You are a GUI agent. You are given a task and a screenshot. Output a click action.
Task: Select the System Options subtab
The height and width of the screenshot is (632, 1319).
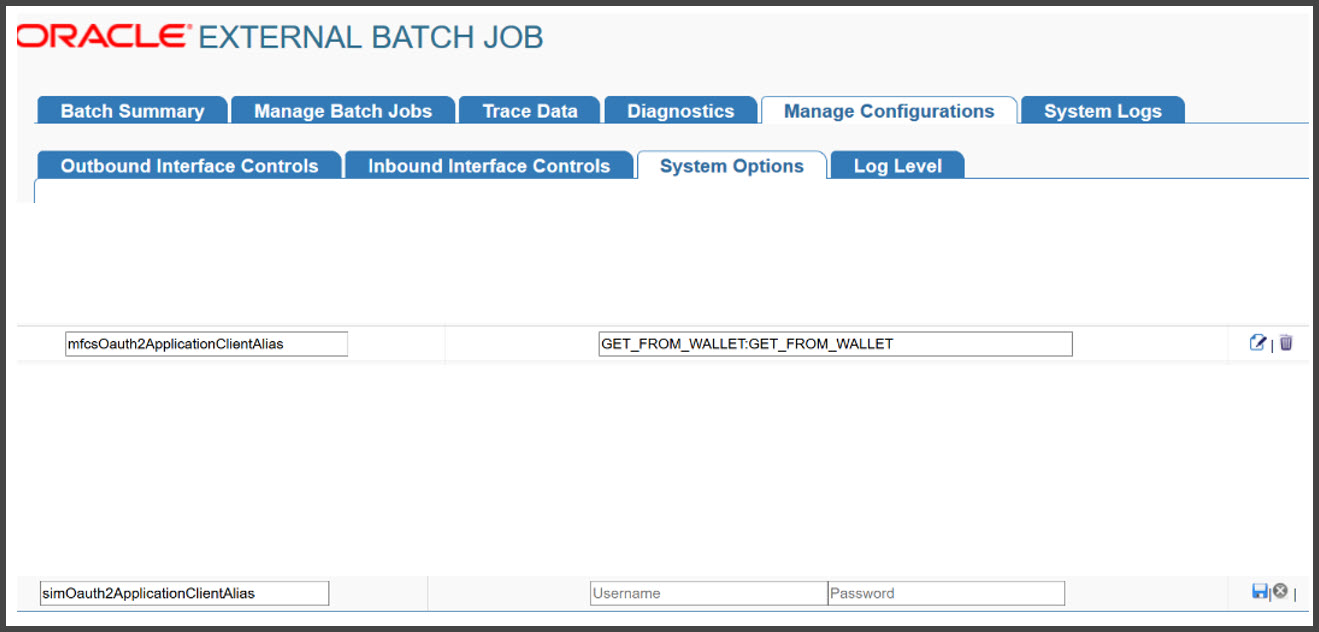click(x=732, y=166)
